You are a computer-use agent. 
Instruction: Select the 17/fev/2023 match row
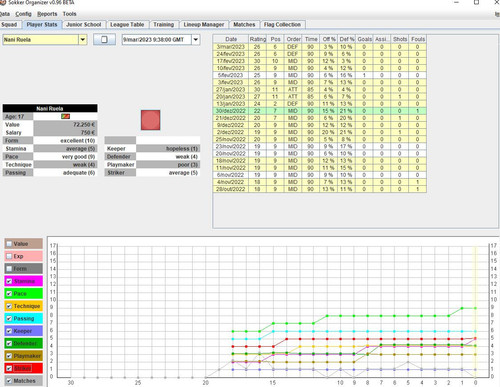(320, 61)
